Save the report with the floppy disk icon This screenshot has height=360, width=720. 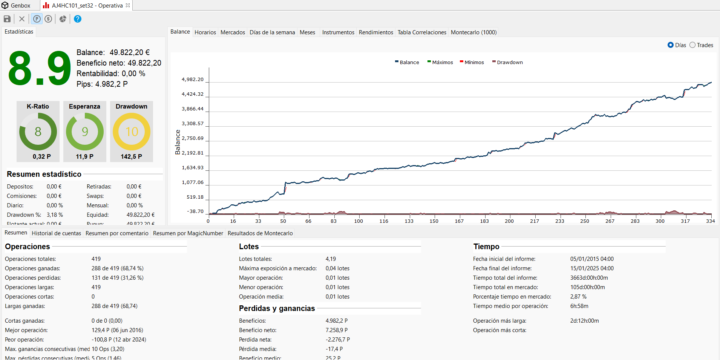coord(7,19)
